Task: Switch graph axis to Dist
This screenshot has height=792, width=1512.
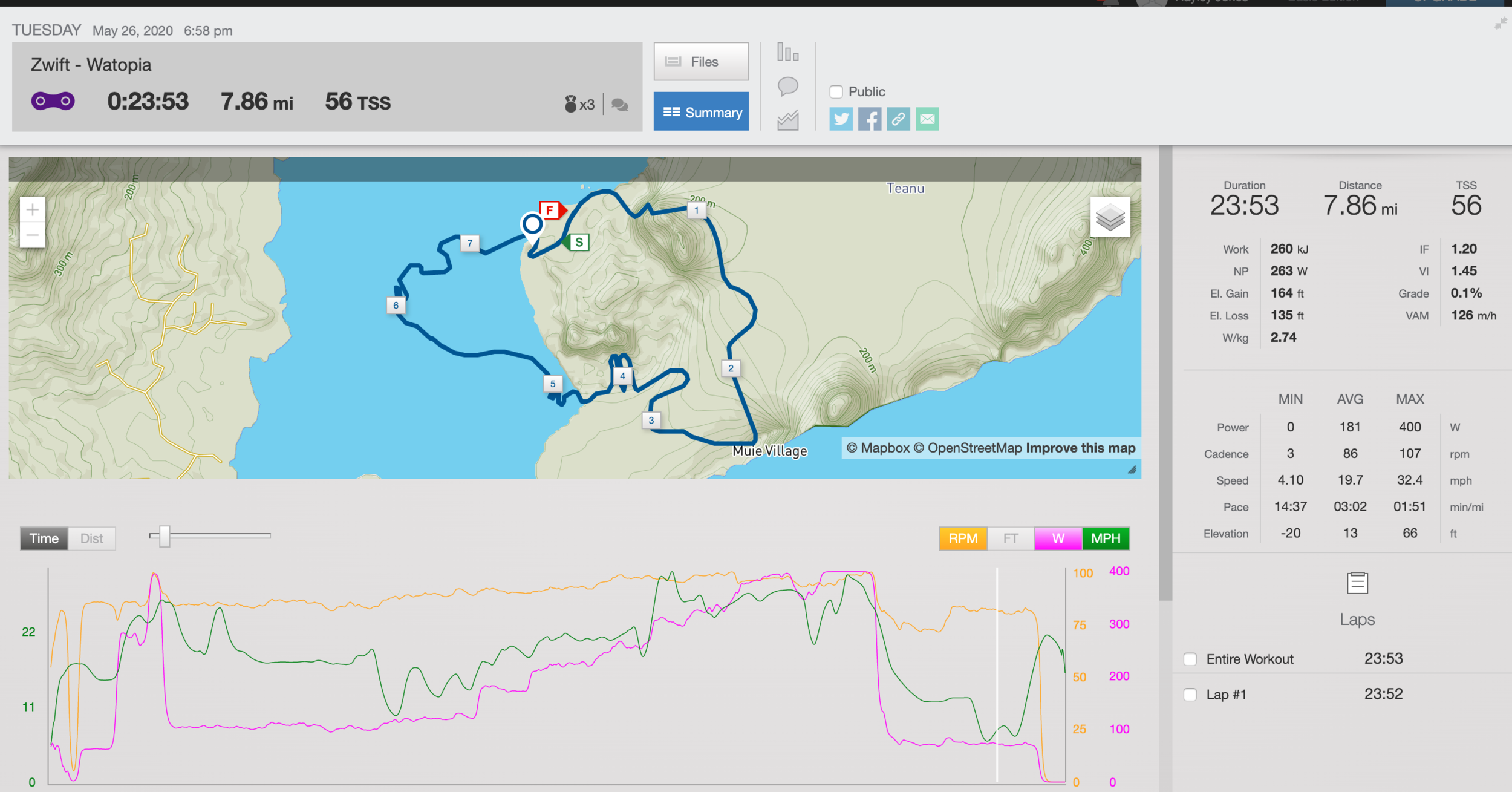Action: pyautogui.click(x=91, y=538)
